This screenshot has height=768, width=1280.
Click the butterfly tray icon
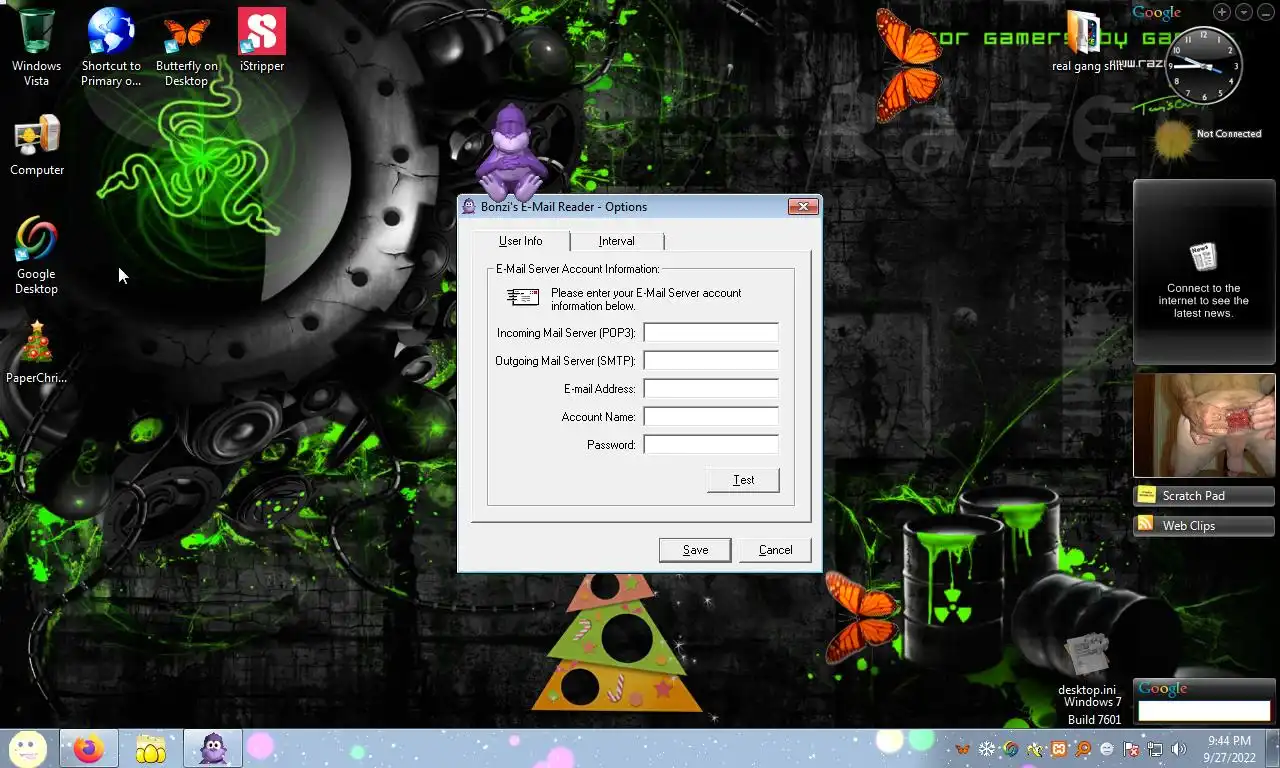963,749
